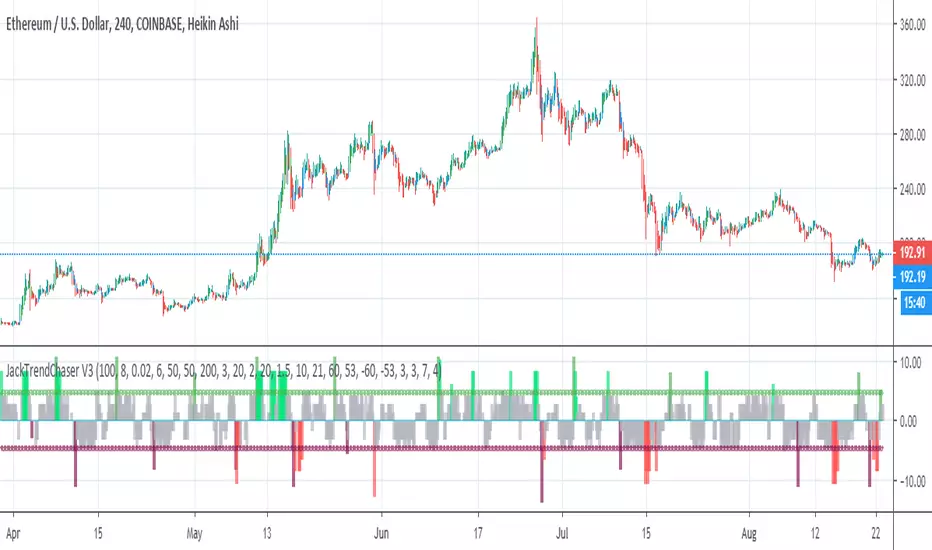Image resolution: width=932 pixels, height=550 pixels.
Task: Select the red 192.91 price label
Action: click(911, 253)
